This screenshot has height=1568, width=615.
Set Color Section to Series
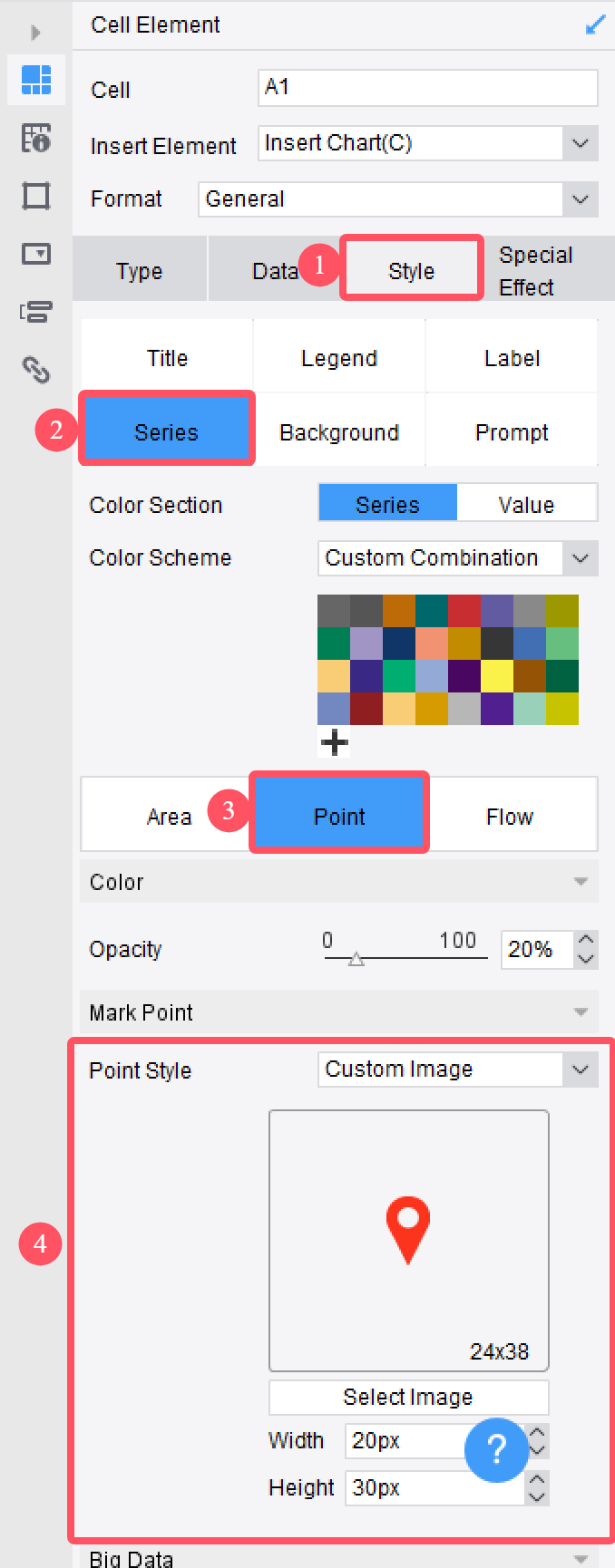387,504
